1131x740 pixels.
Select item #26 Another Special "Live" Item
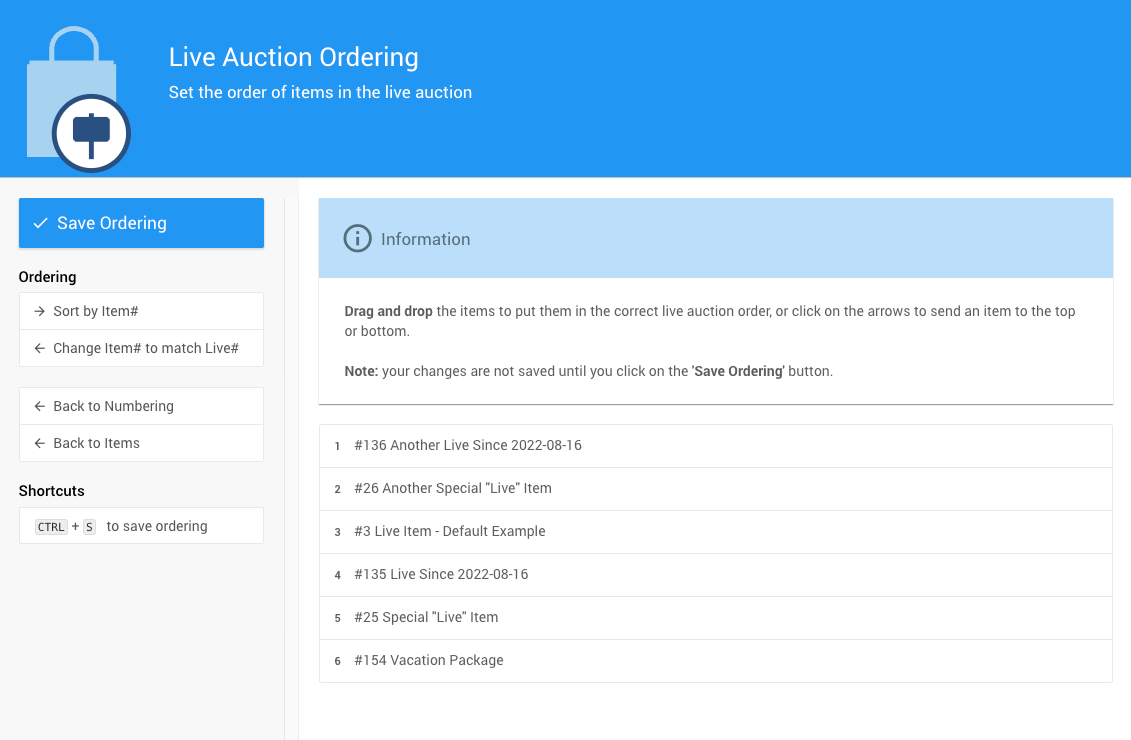[453, 488]
